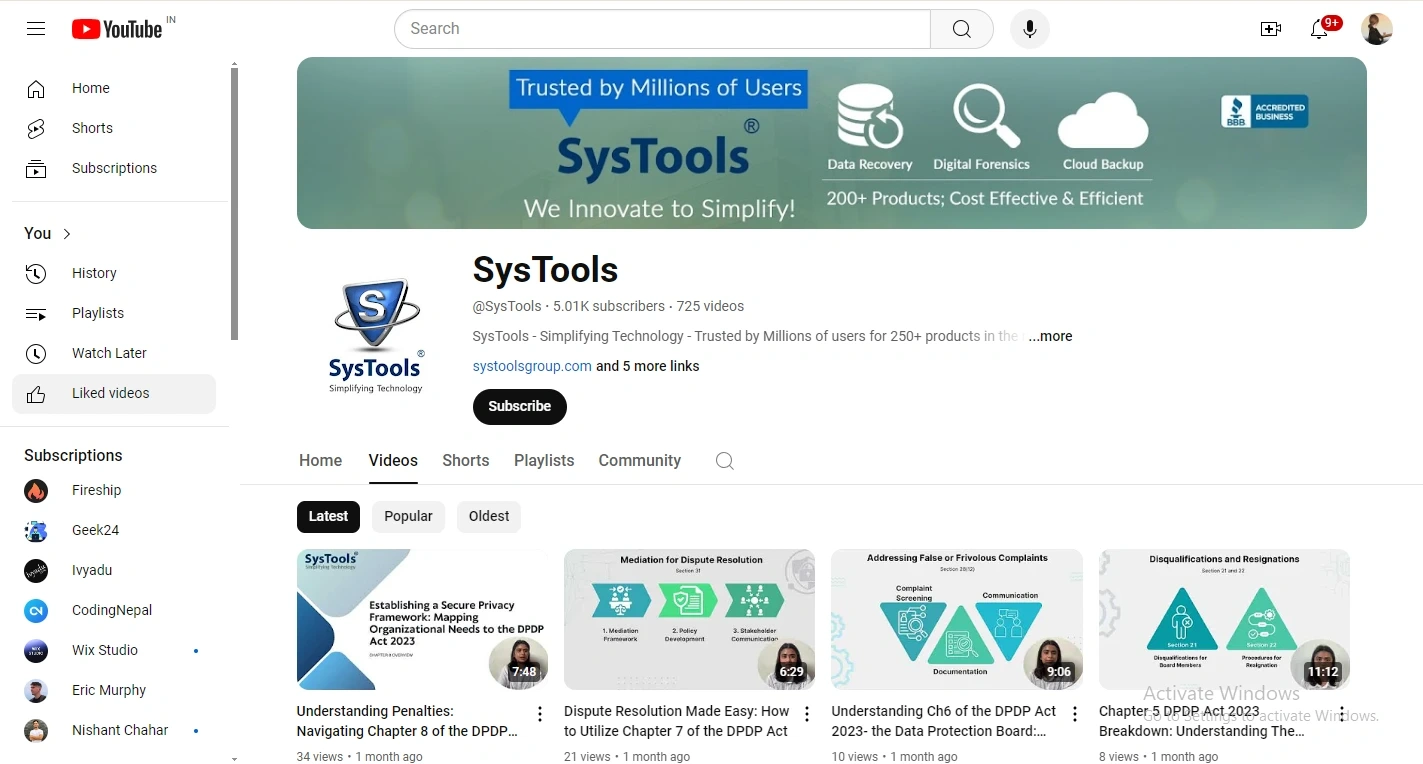Click the Subscribe button
Viewport: 1423px width, 764px height.
coord(519,407)
